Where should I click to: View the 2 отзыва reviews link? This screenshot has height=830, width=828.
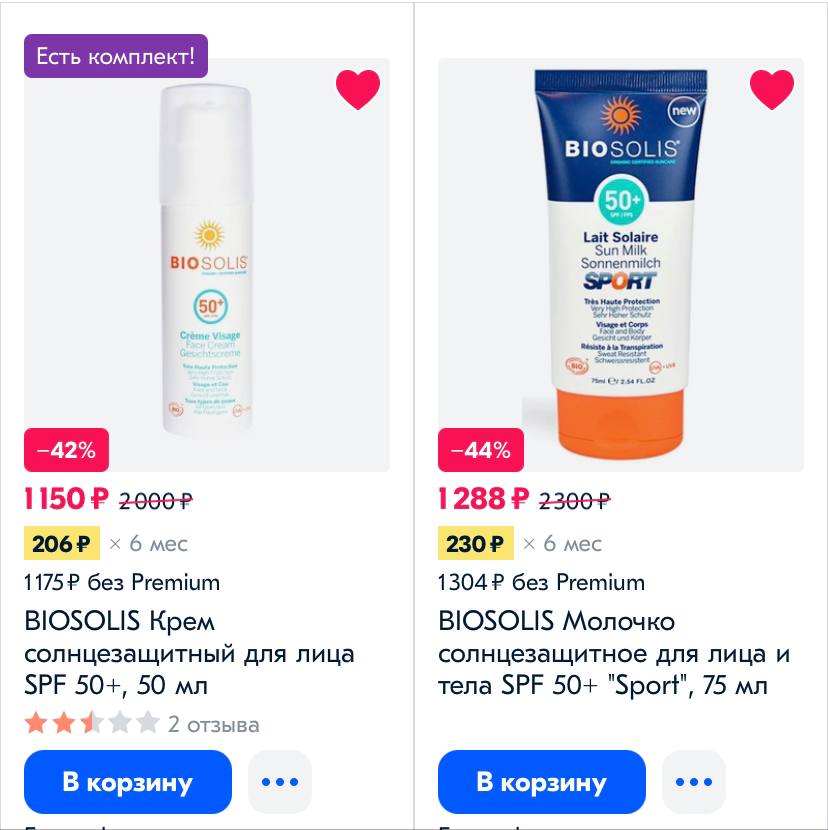pyautogui.click(x=214, y=725)
